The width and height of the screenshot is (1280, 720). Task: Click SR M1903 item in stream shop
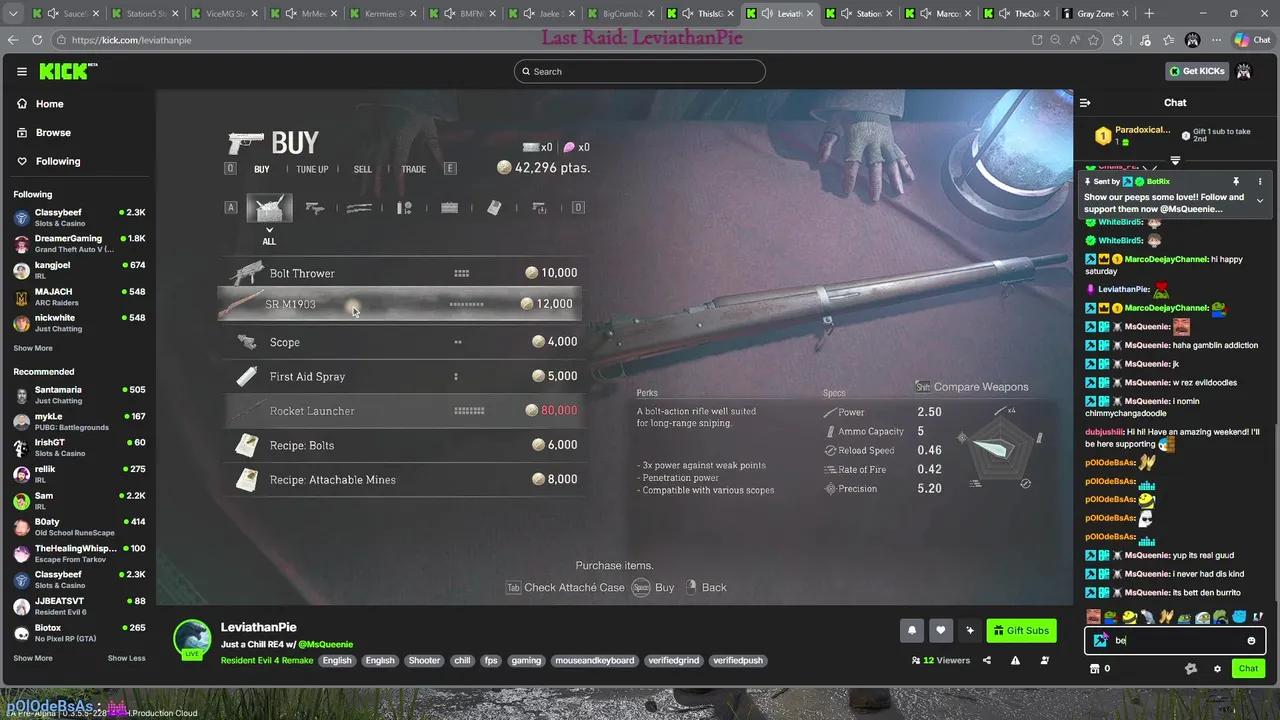tap(399, 304)
